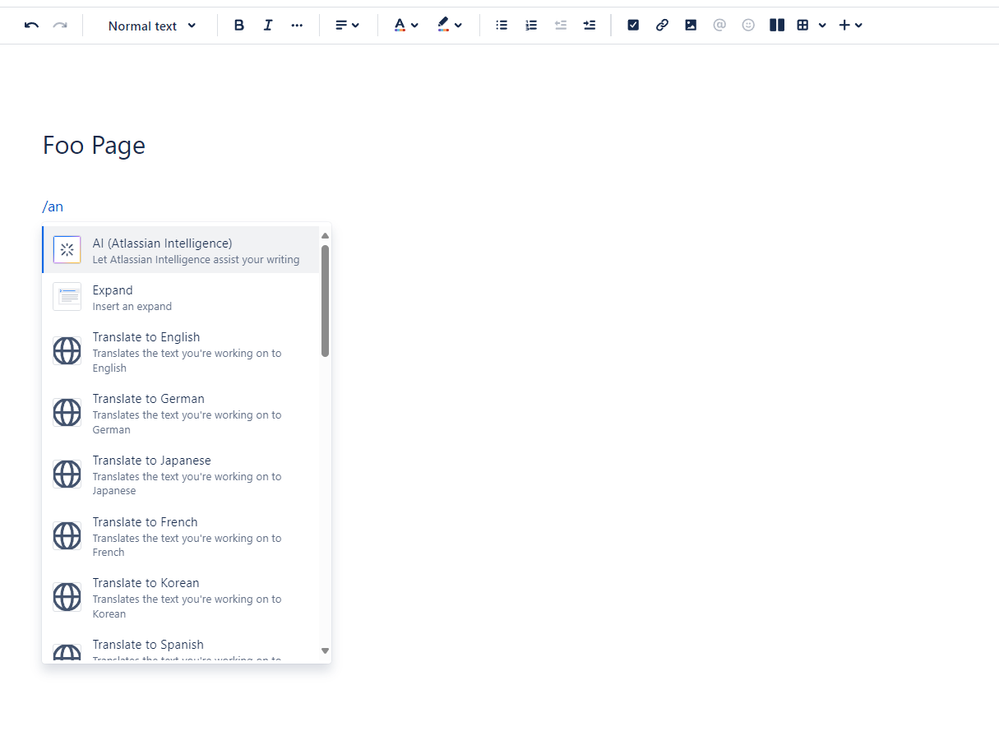Image resolution: width=999 pixels, height=741 pixels.
Task: Open the insert plus menu
Action: click(850, 25)
